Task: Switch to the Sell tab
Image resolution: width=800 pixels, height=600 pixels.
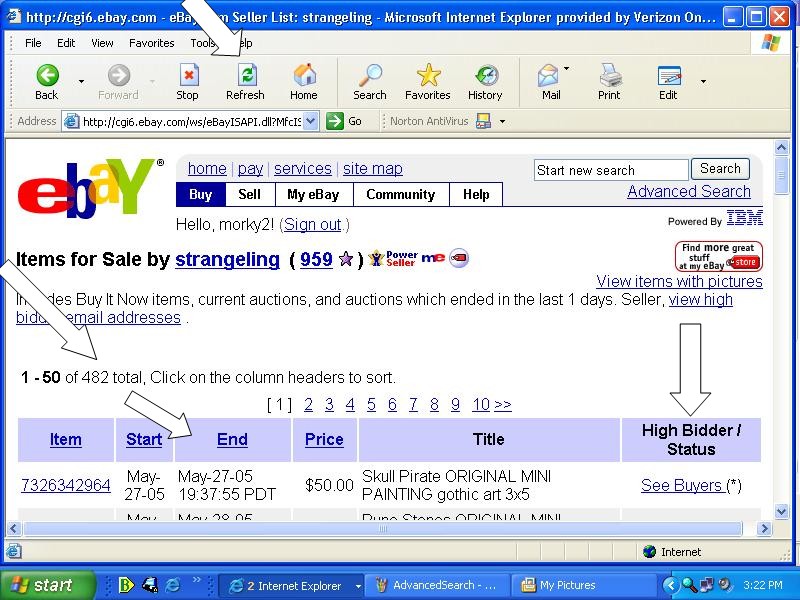Action: click(249, 194)
